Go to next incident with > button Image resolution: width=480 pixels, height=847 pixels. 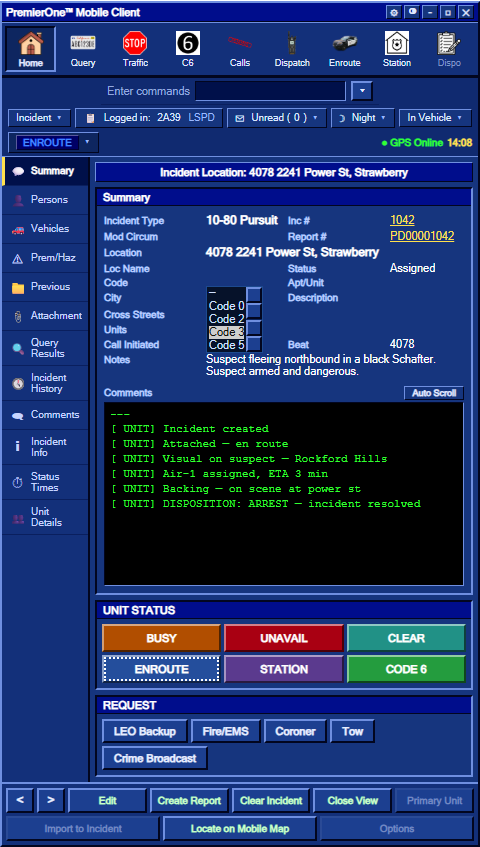(x=51, y=801)
